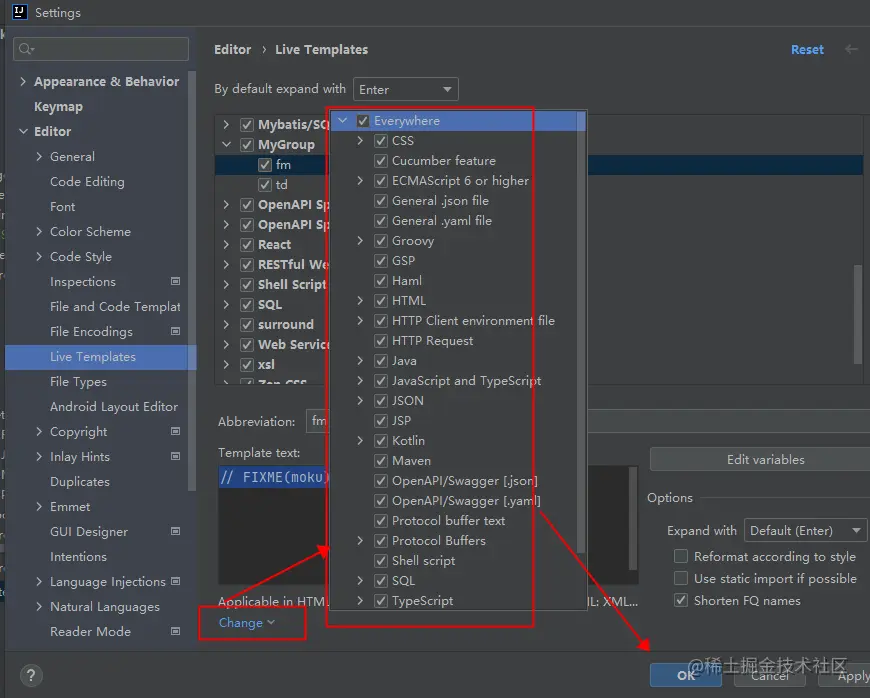Screen dimensions: 870x698
Task: Click the project-level icon beside GUI Designer
Action: pyautogui.click(x=175, y=531)
